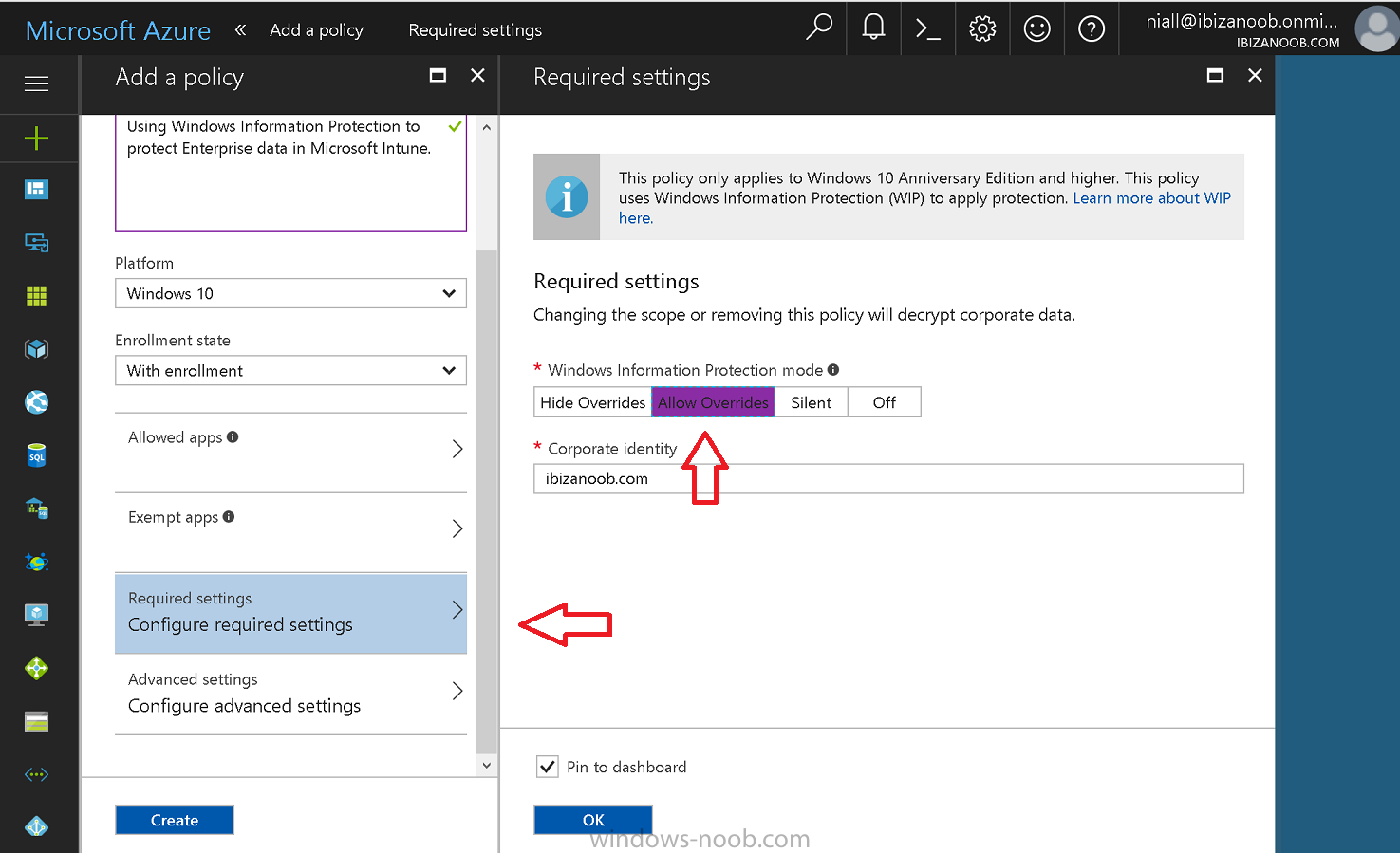This screenshot has width=1400, height=853.
Task: Click the user account avatar
Action: [1376, 28]
